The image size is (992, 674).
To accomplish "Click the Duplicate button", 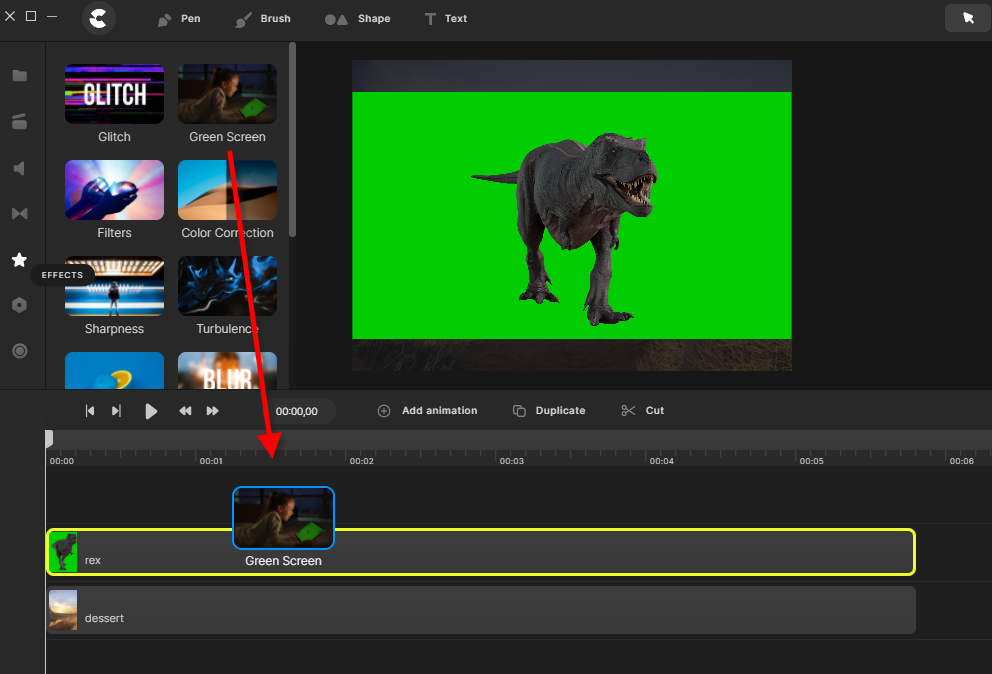I will (x=549, y=411).
